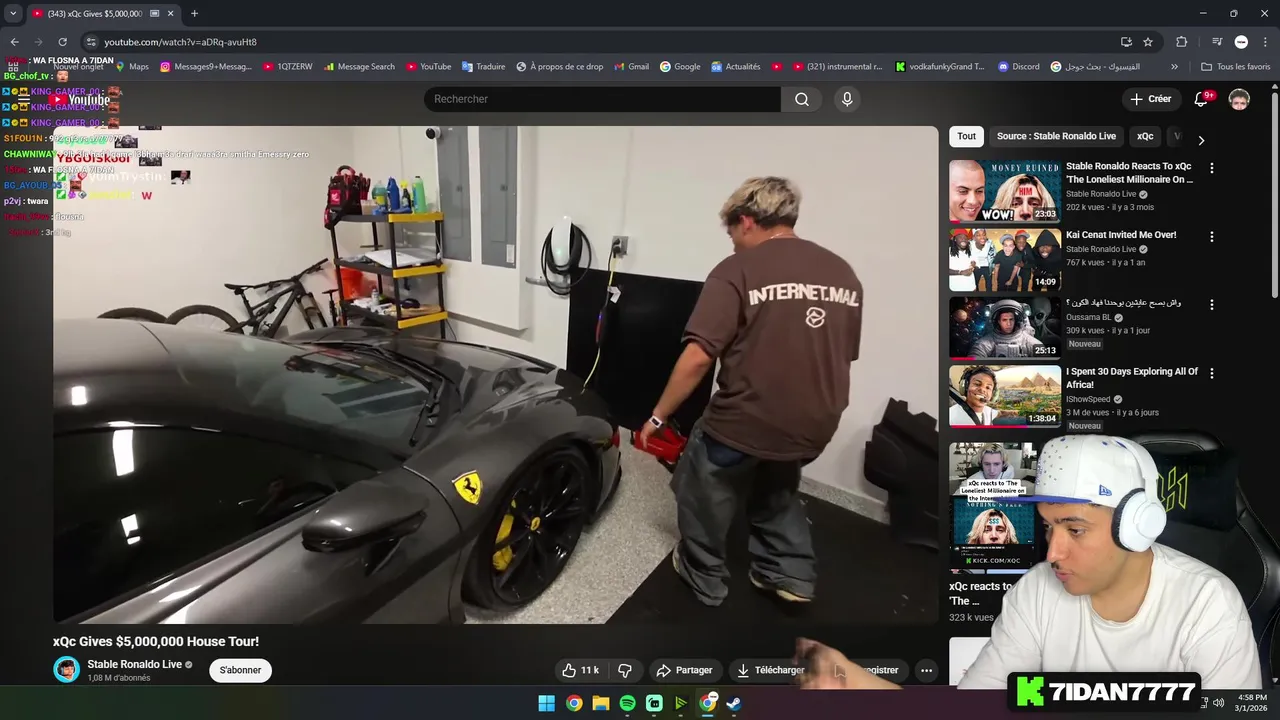Image resolution: width=1280 pixels, height=720 pixels.
Task: Open options for 30 Days Exploring Africa video
Action: (1212, 373)
